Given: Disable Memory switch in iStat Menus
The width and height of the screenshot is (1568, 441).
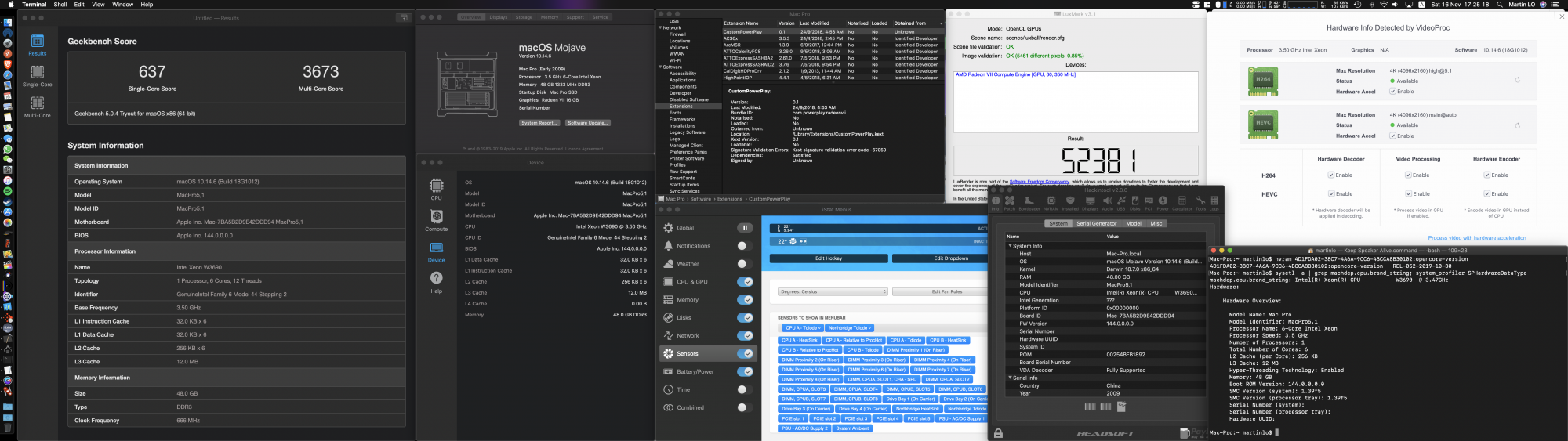Looking at the screenshot, I should [745, 300].
